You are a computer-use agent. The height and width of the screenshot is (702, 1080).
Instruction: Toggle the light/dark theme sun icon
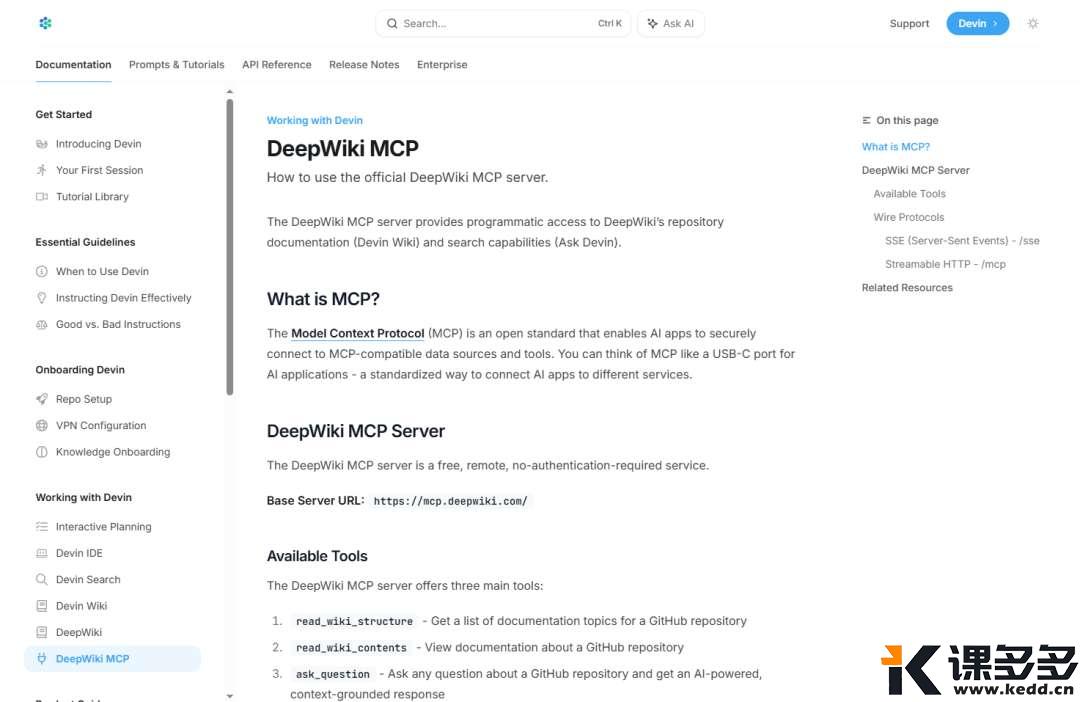pyautogui.click(x=1032, y=23)
